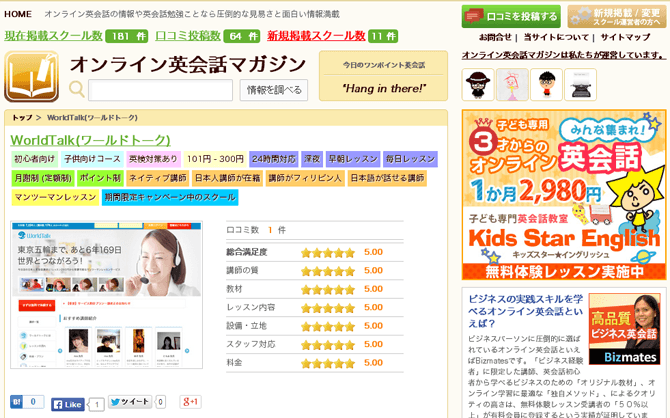
Task: Select the 英検対策あり tag
Action: click(x=153, y=159)
